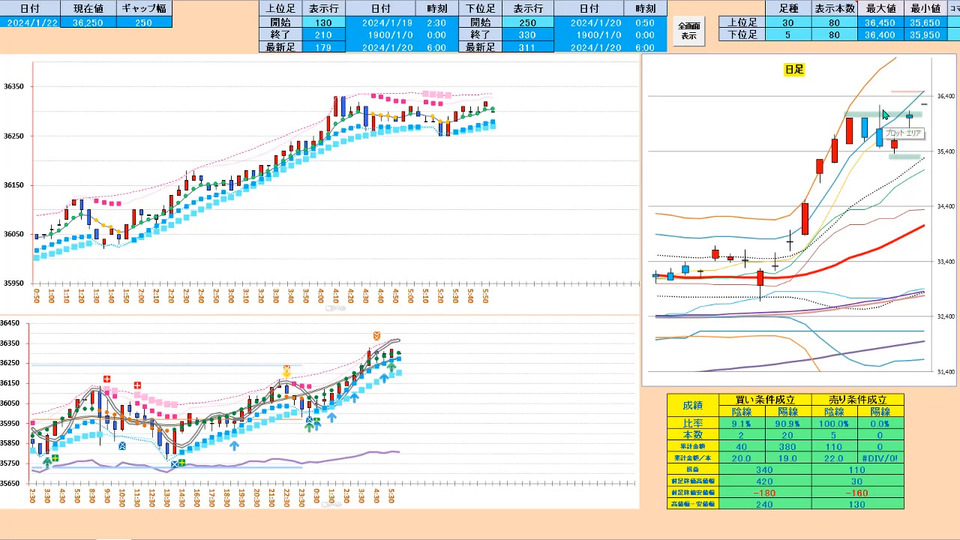Click the 本数 row label

point(692,435)
